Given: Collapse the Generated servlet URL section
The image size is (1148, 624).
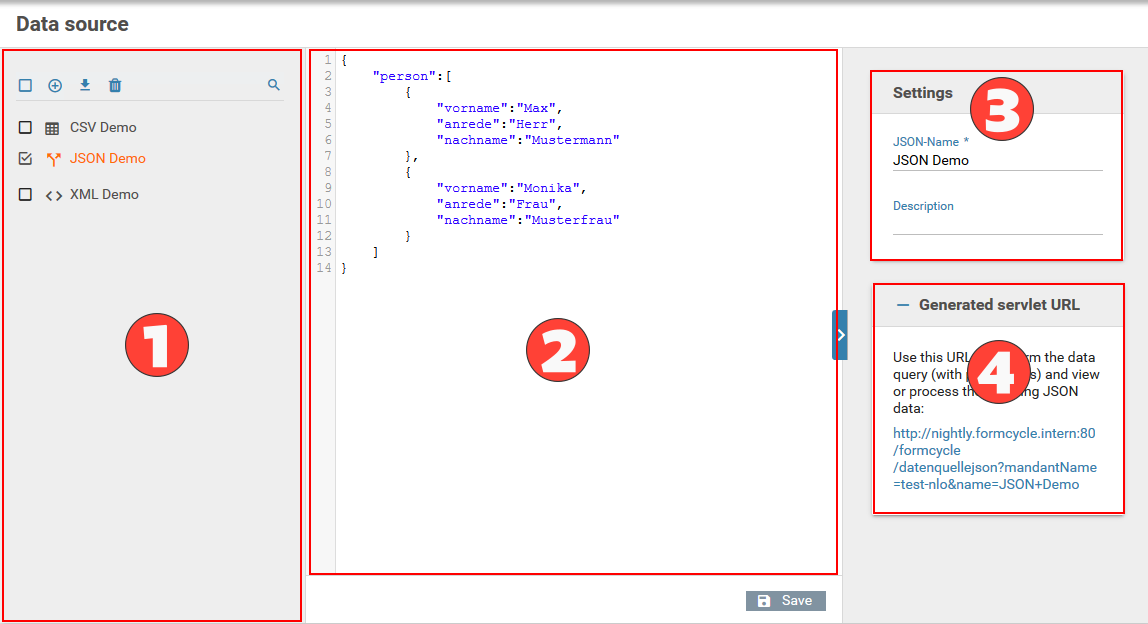Looking at the screenshot, I should (x=902, y=305).
